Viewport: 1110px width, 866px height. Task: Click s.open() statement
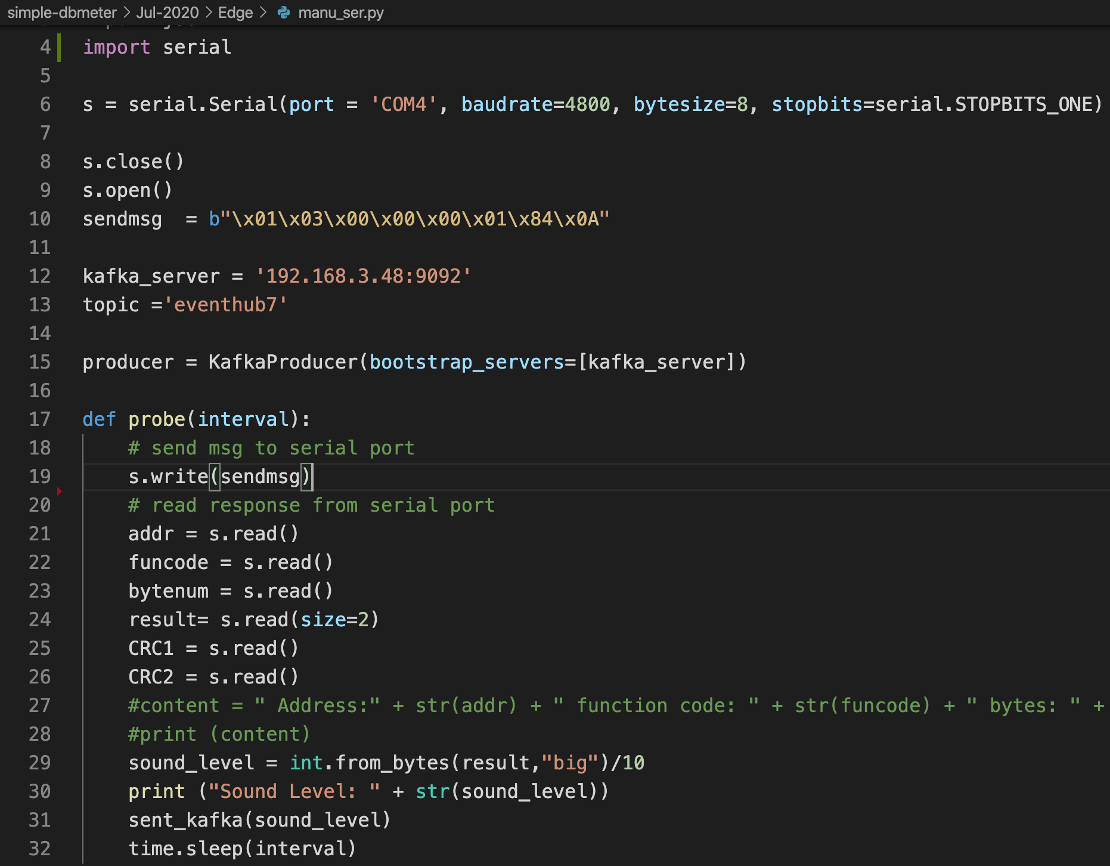coord(127,190)
